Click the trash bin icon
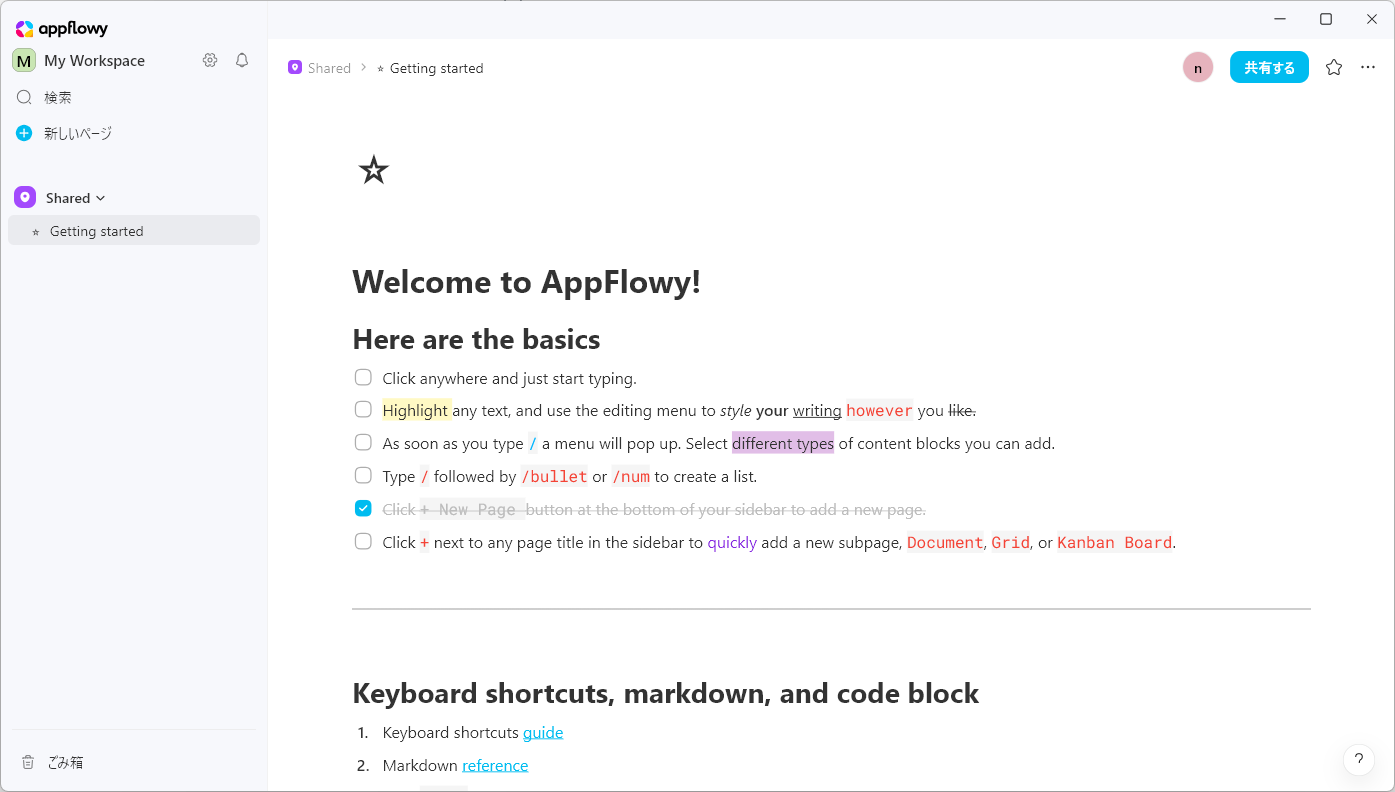This screenshot has width=1395, height=792. (x=28, y=762)
